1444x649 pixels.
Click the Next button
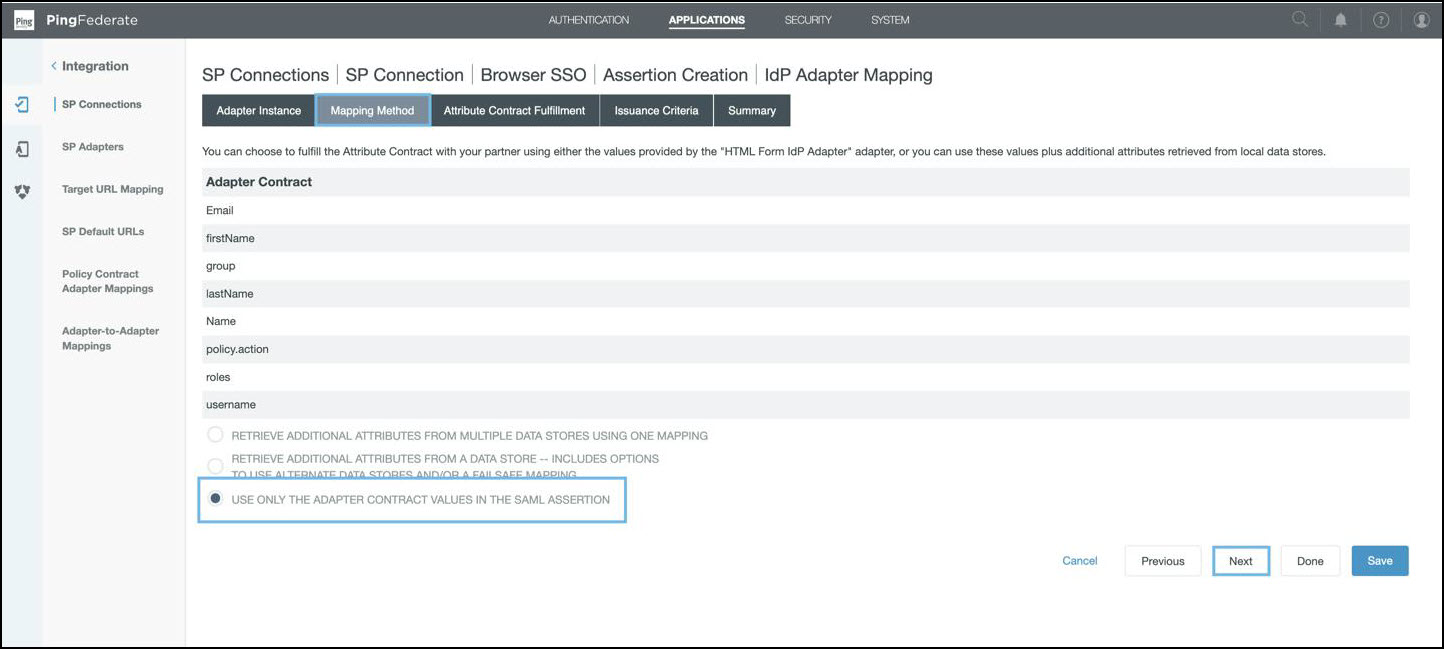1240,561
